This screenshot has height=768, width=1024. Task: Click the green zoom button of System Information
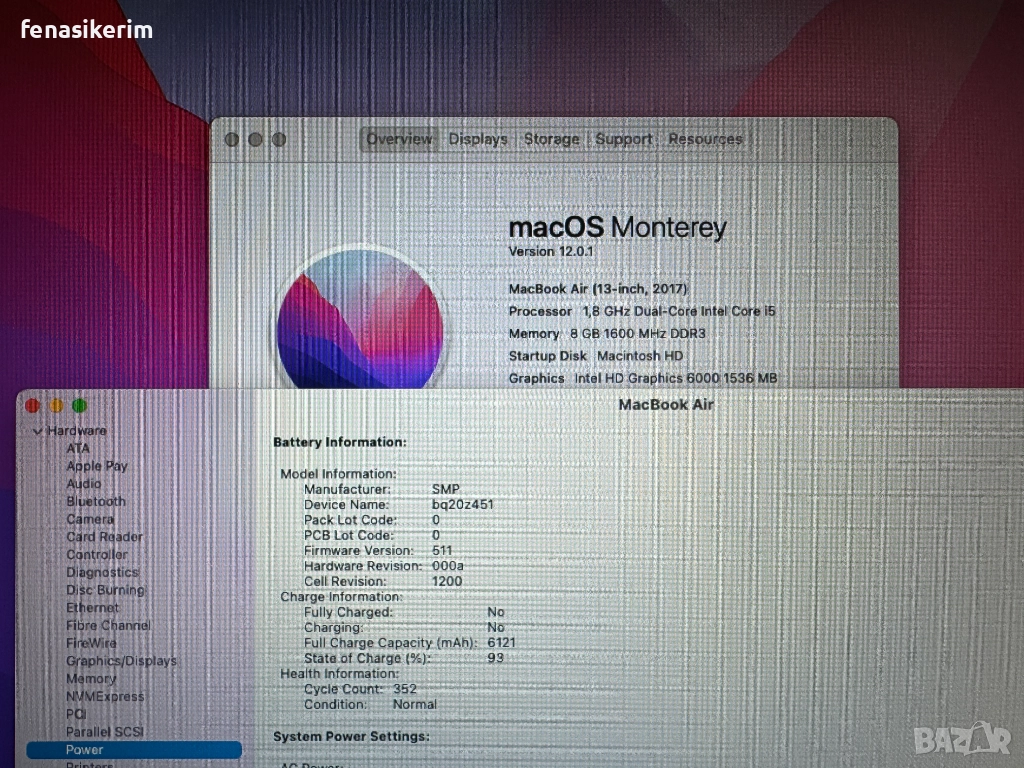[80, 405]
